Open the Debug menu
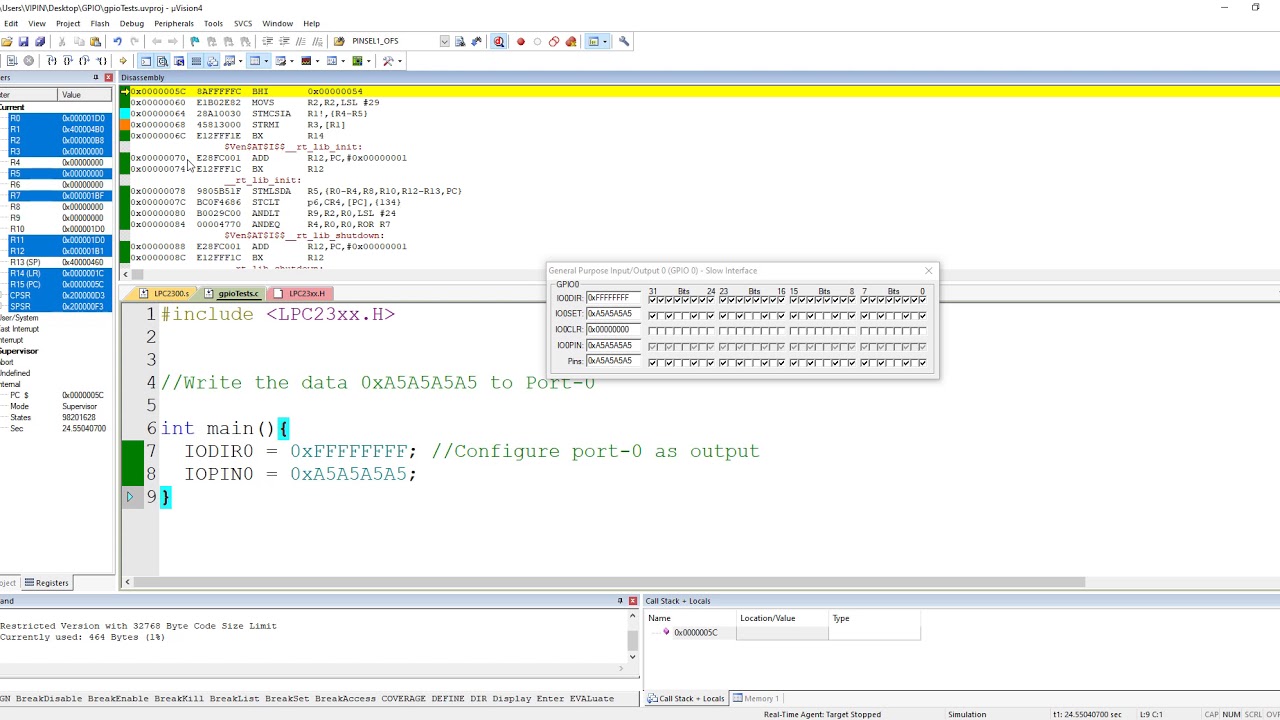The height and width of the screenshot is (720, 1280). 131,23
